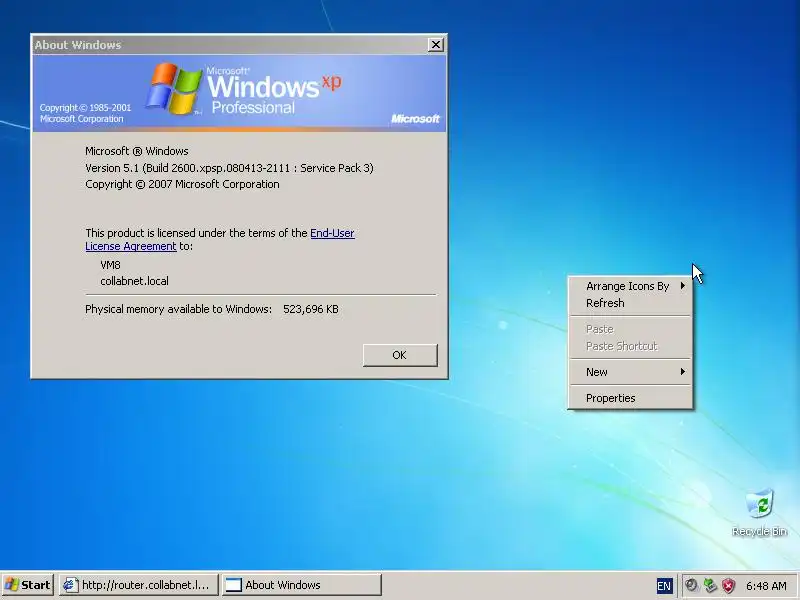Open the Recycle Bin desktop icon
The width and height of the screenshot is (800, 600).
tap(759, 512)
